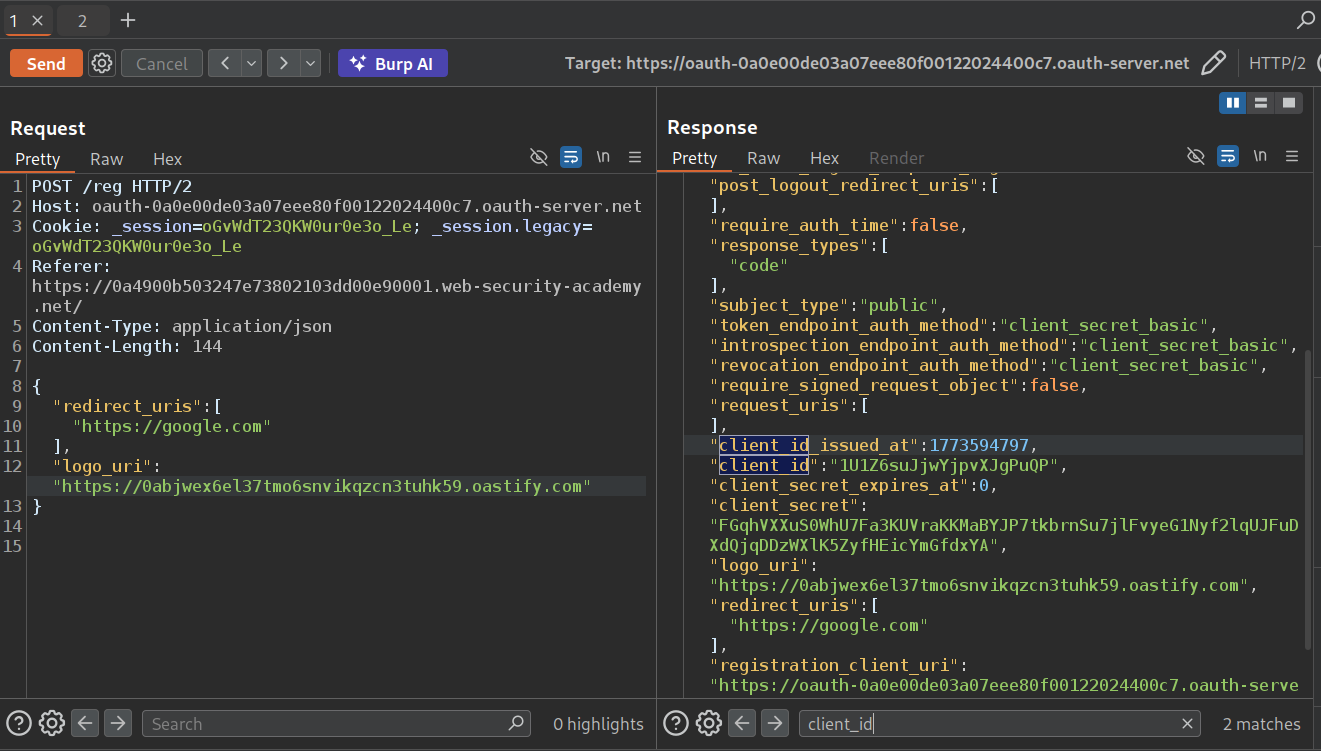1321x751 pixels.
Task: Toggle HTTP/2 protocol selector
Action: click(1277, 63)
